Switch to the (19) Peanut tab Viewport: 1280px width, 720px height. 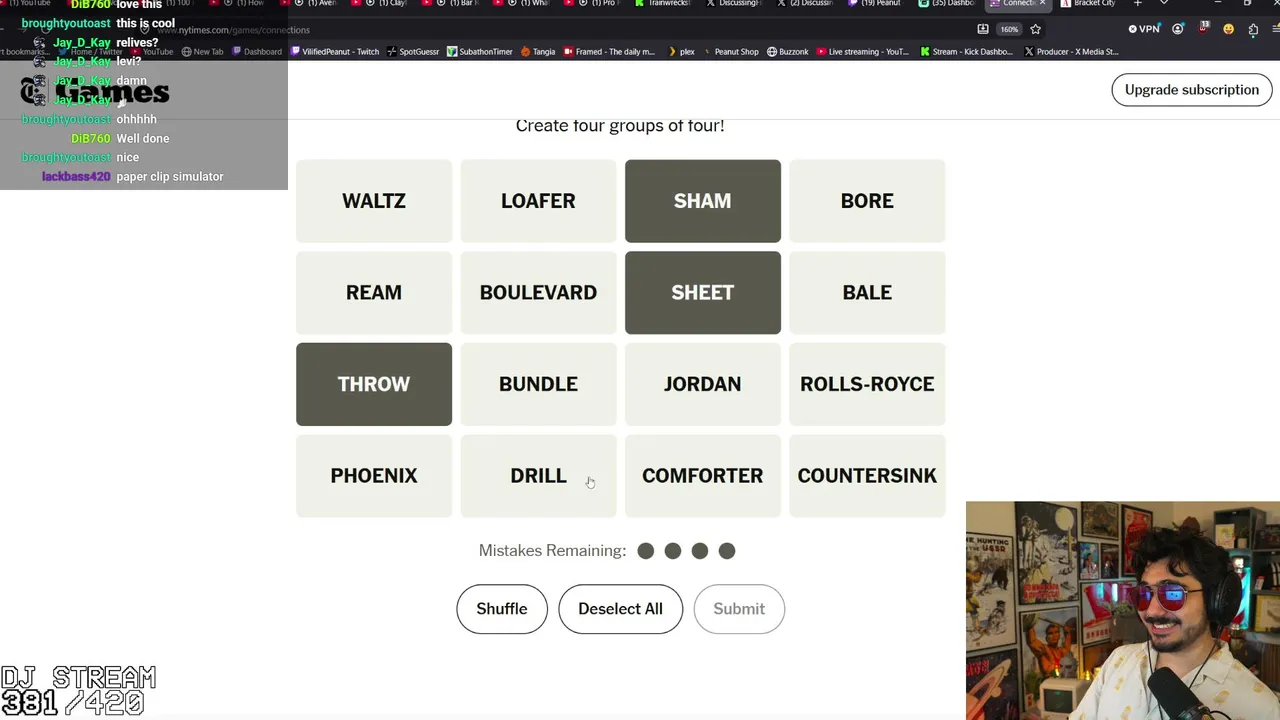[875, 4]
